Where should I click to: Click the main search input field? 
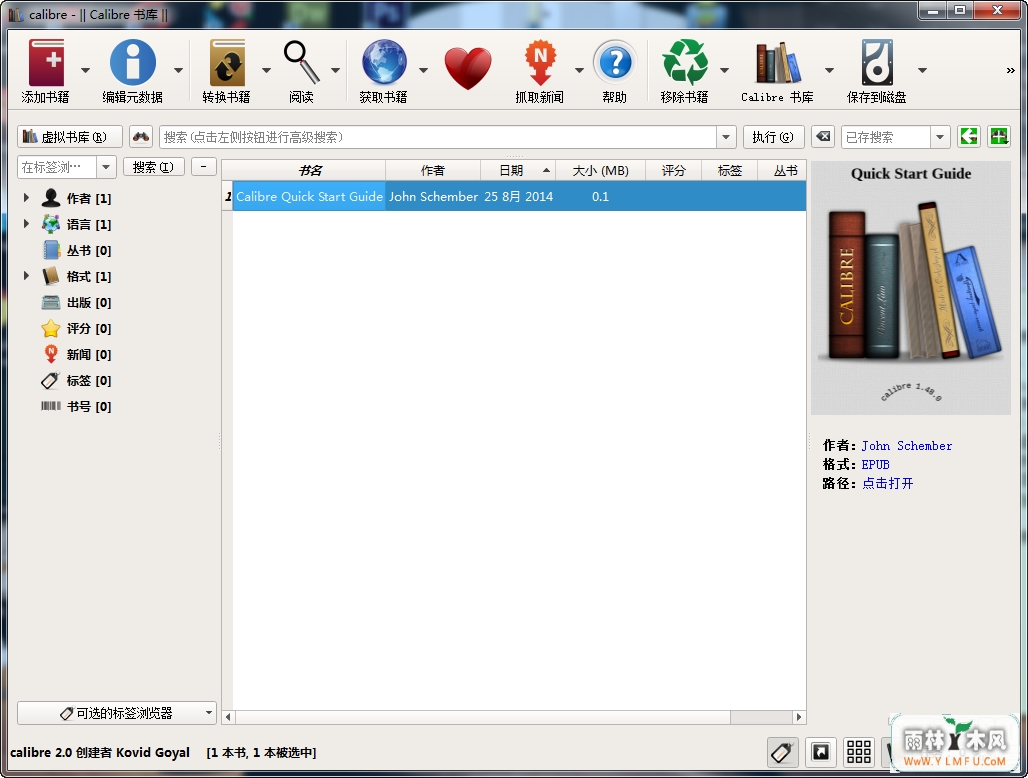tap(437, 137)
